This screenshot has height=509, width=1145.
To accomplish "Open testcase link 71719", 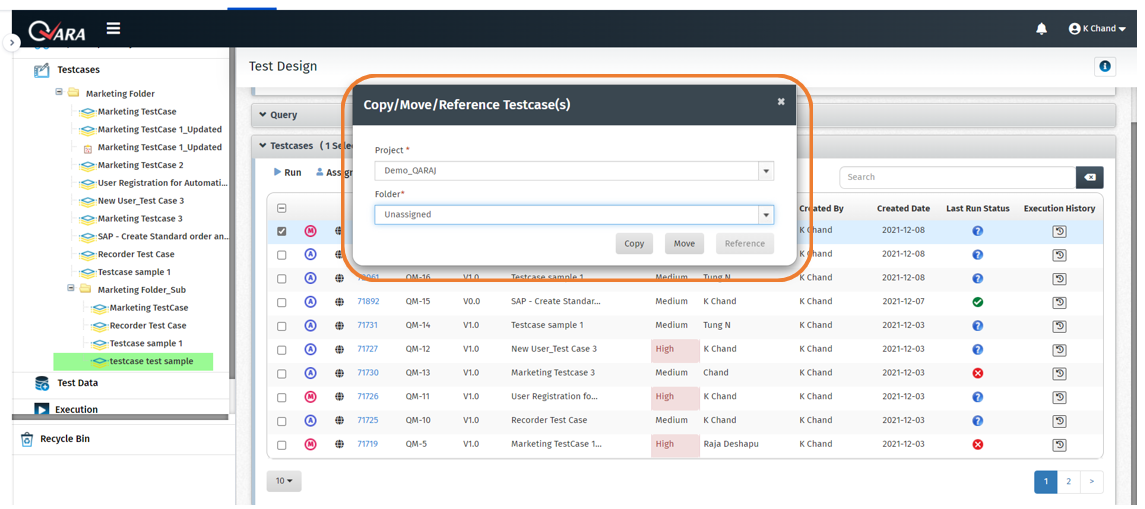I will (367, 444).
